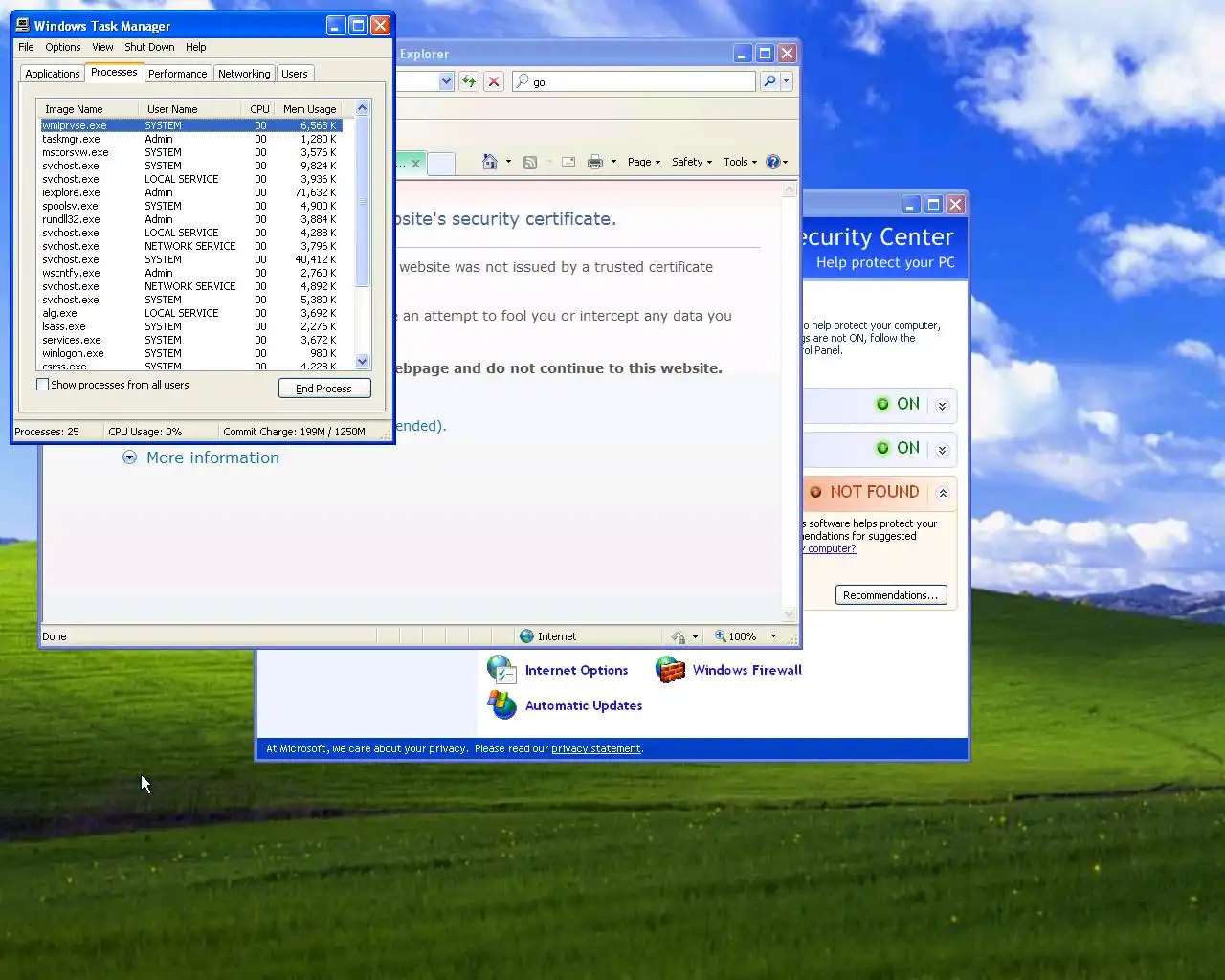The height and width of the screenshot is (980, 1225).
Task: Switch to the Networking tab
Action: tap(244, 74)
